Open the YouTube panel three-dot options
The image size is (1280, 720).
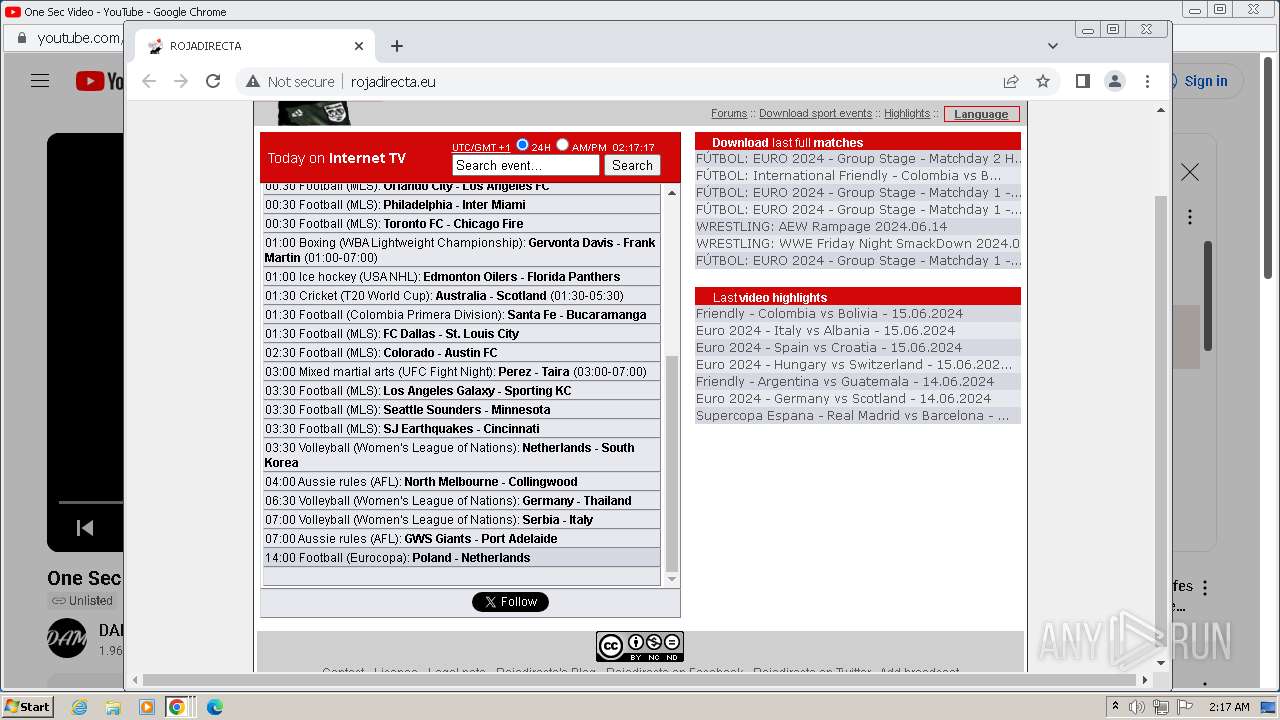tap(1189, 217)
